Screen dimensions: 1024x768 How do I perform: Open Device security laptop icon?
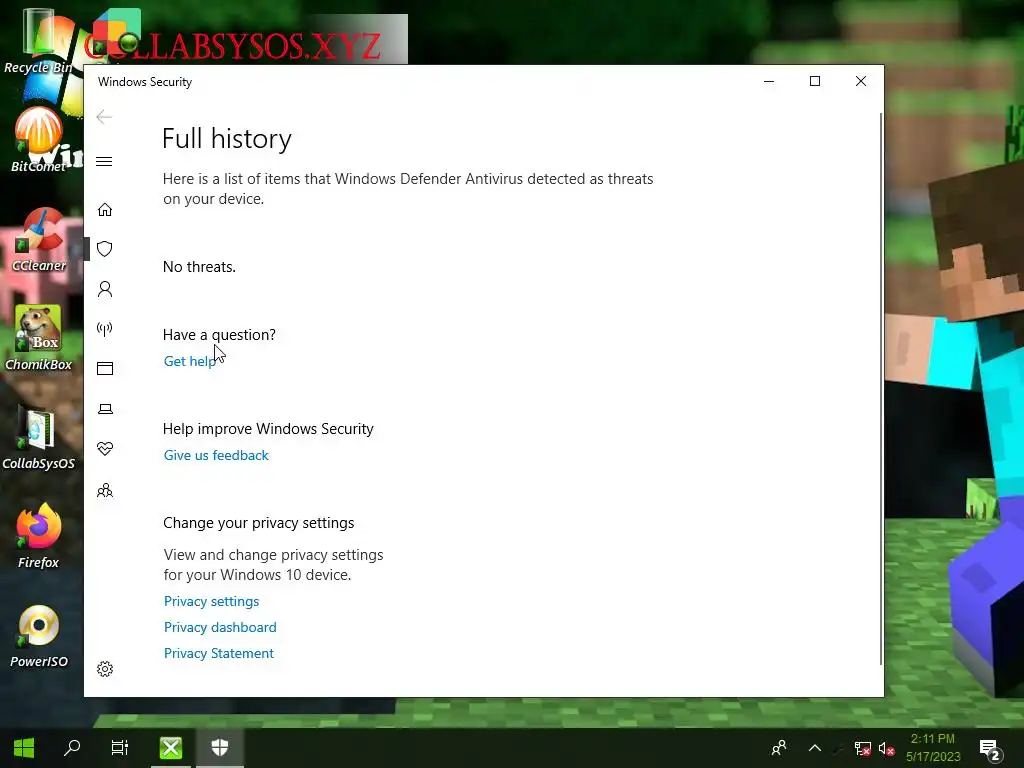104,409
